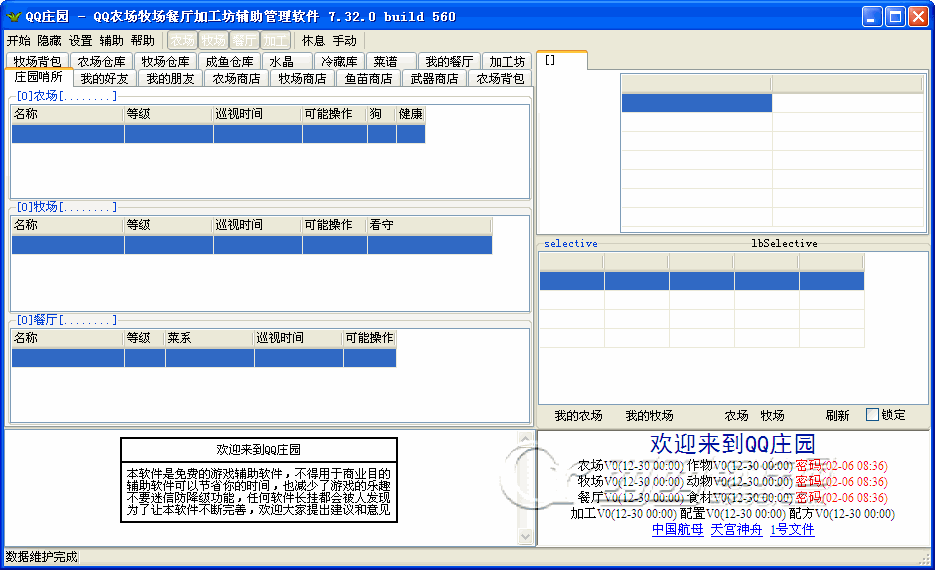Switch to the 鱼苗商店 tab

[369, 78]
